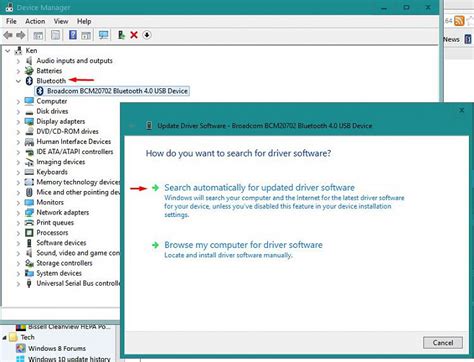Open the Help menu
The width and height of the screenshot is (474, 362).
click(x=84, y=21)
